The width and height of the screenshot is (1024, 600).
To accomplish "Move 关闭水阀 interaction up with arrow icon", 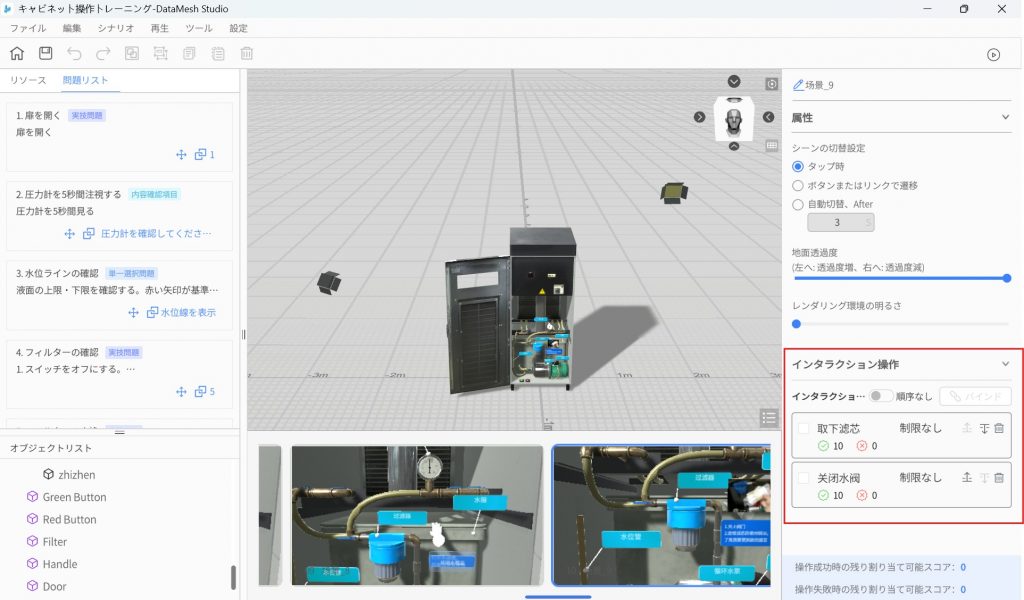I will click(967, 478).
